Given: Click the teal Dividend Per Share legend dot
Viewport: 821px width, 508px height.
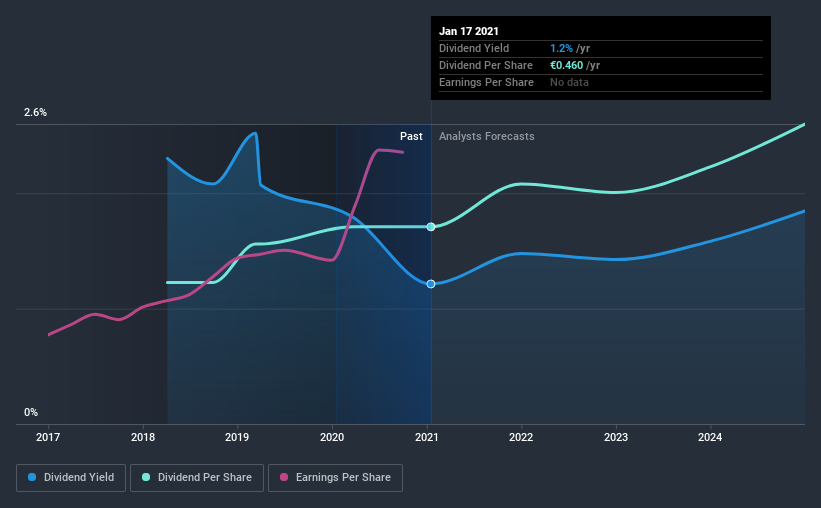Looking at the screenshot, I should pyautogui.click(x=146, y=477).
